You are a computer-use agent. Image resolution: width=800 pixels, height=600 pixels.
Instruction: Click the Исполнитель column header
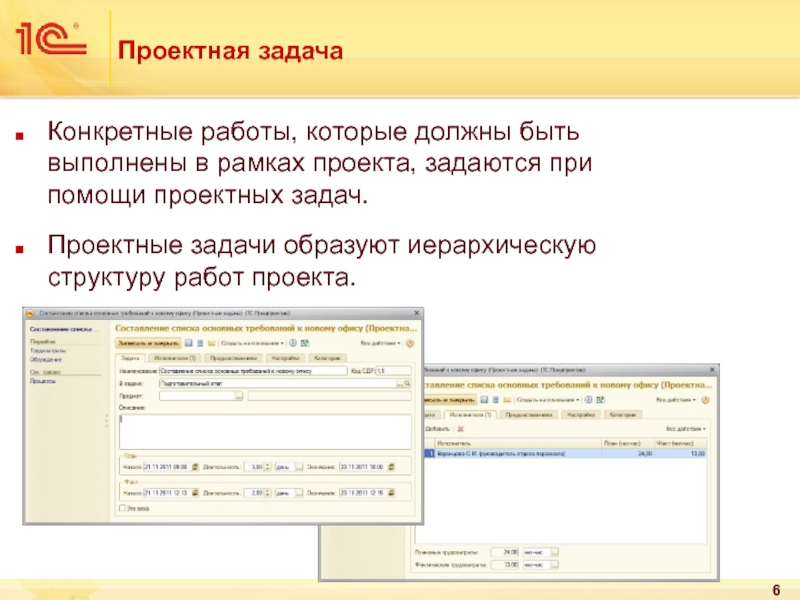pyautogui.click(x=518, y=443)
